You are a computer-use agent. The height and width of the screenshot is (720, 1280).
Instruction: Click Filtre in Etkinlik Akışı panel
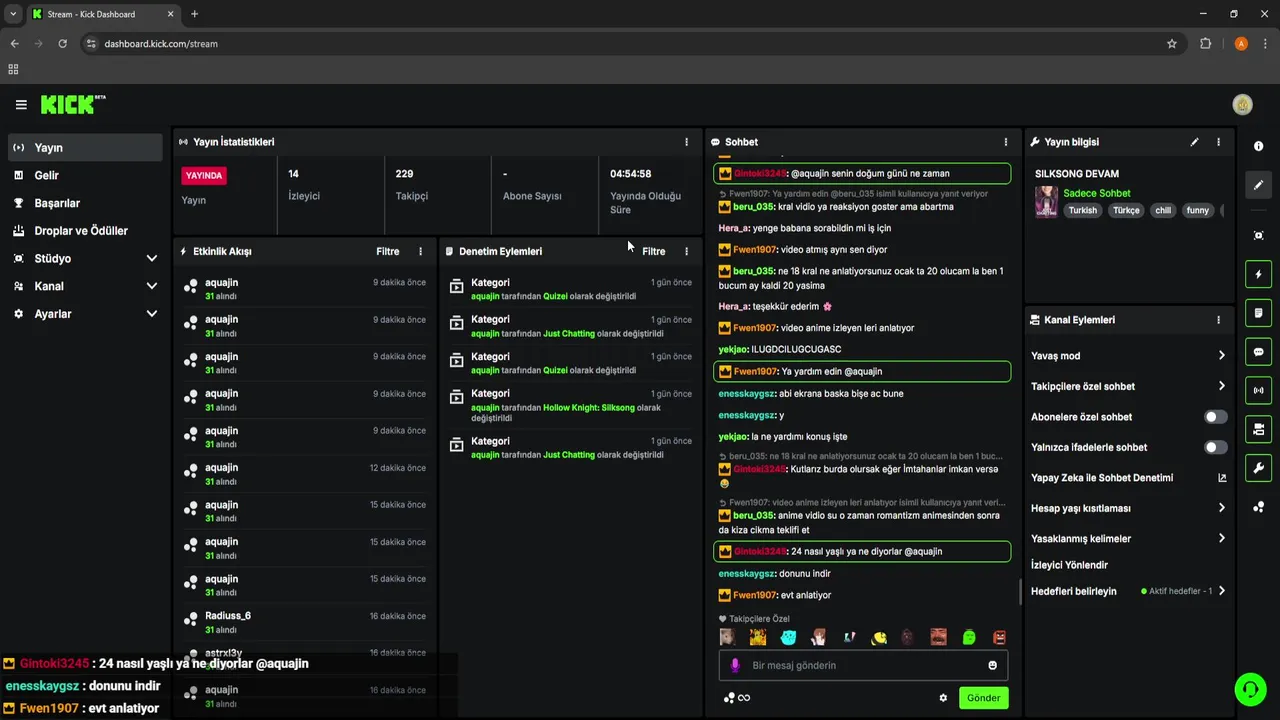[x=388, y=251]
